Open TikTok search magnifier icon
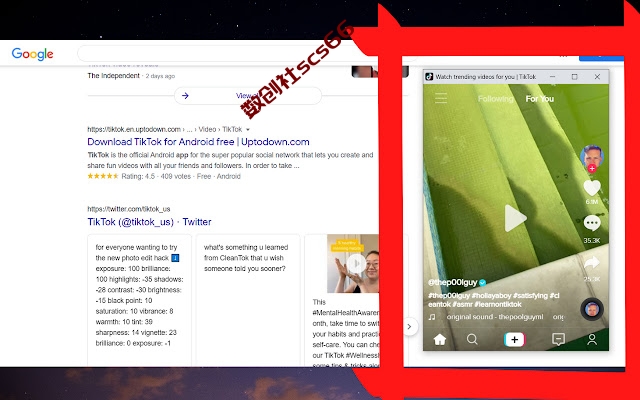This screenshot has height=400, width=640. tap(472, 339)
